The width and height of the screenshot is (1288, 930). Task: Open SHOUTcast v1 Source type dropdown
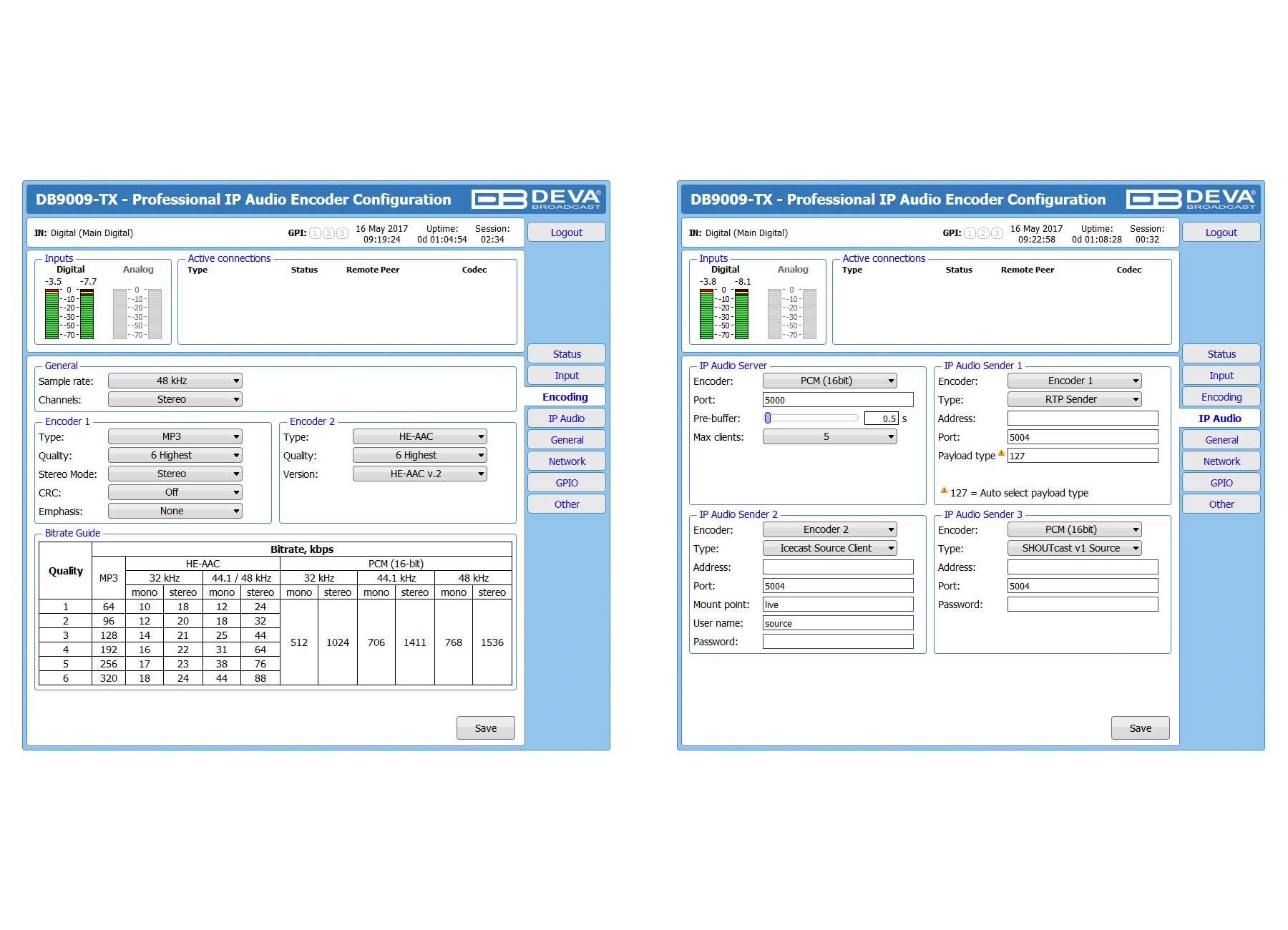1075,548
